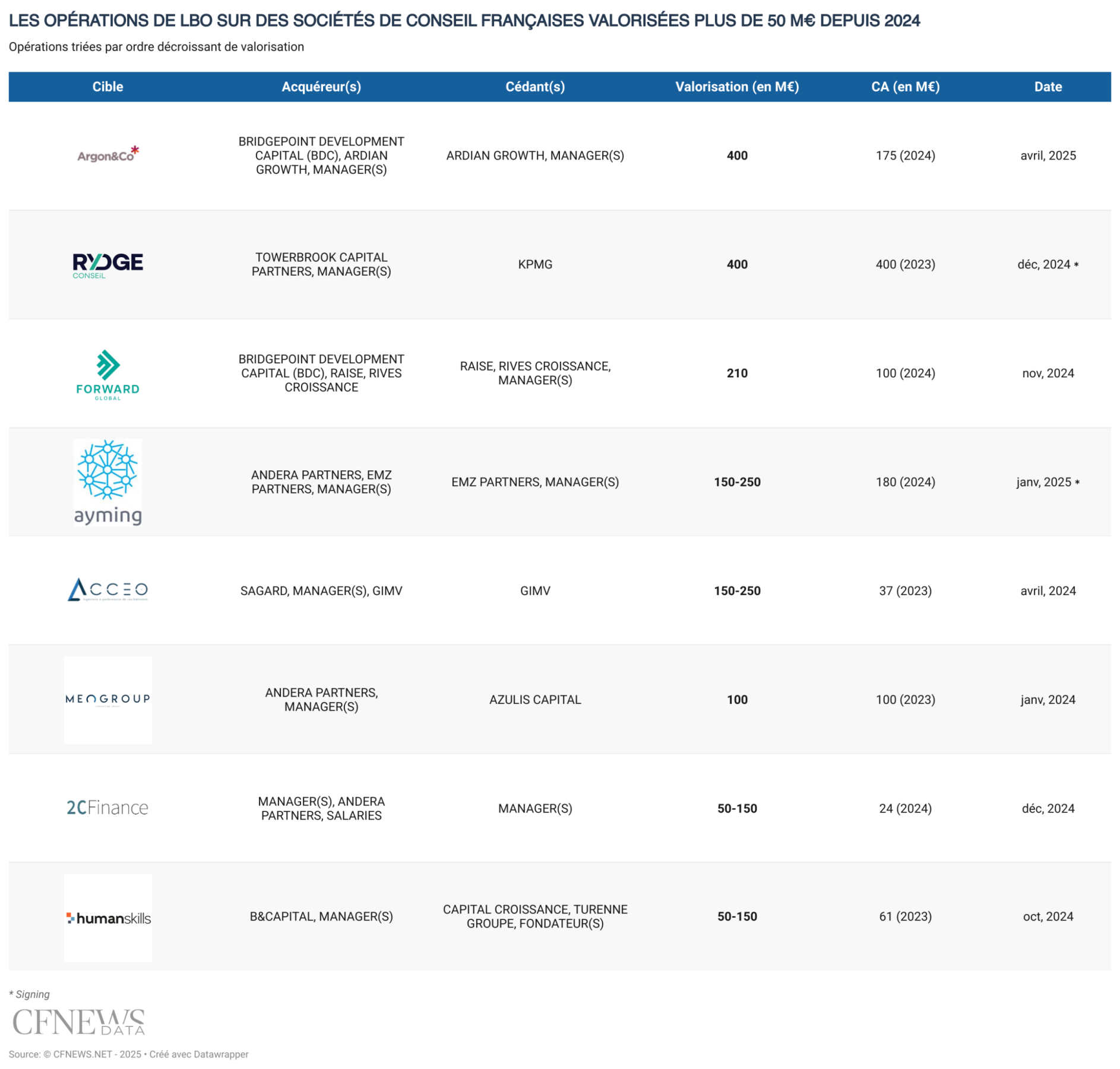Click the Rydge Conseil logo

coord(107,265)
